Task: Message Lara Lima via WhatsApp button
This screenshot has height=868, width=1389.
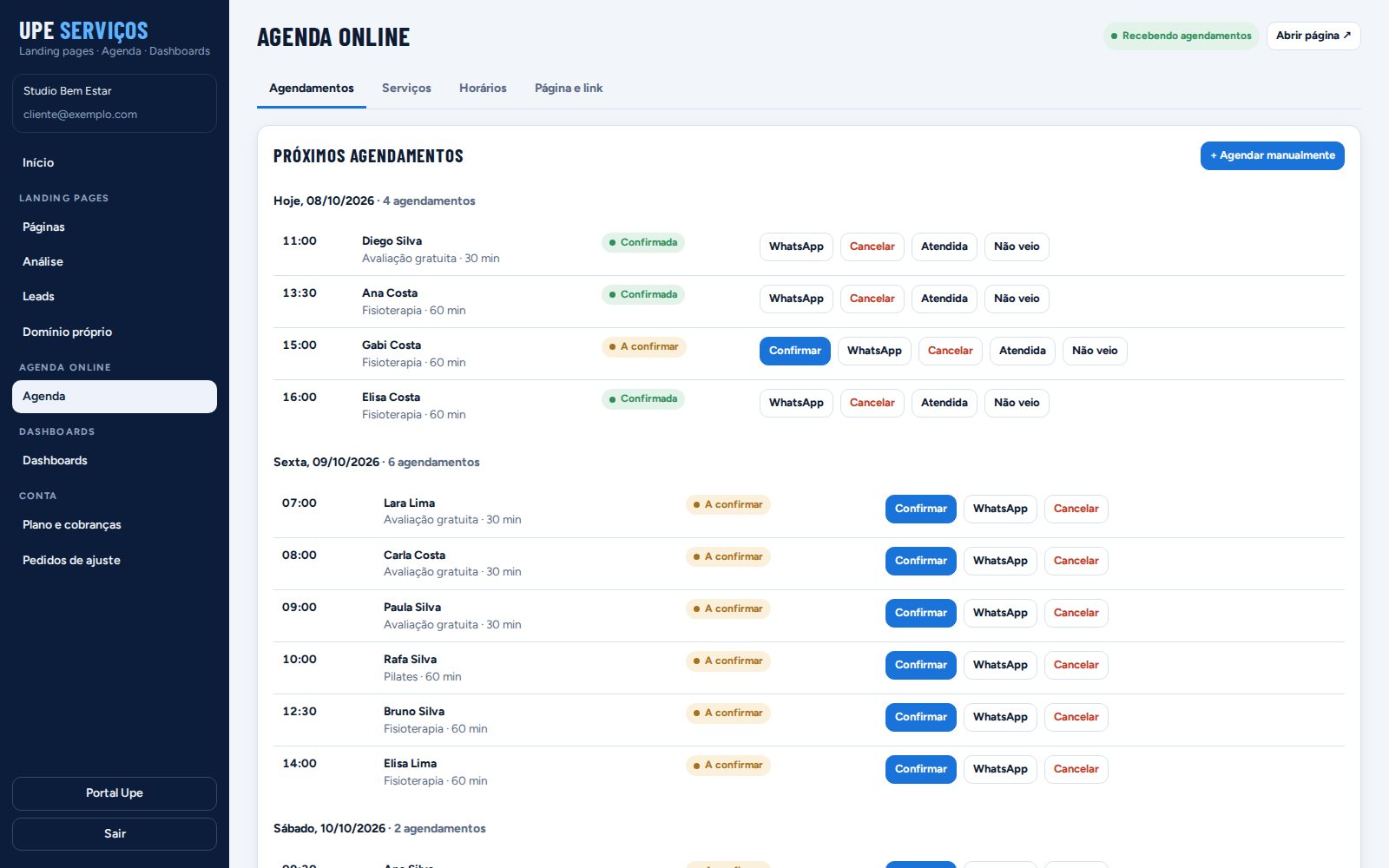Action: pyautogui.click(x=1000, y=509)
